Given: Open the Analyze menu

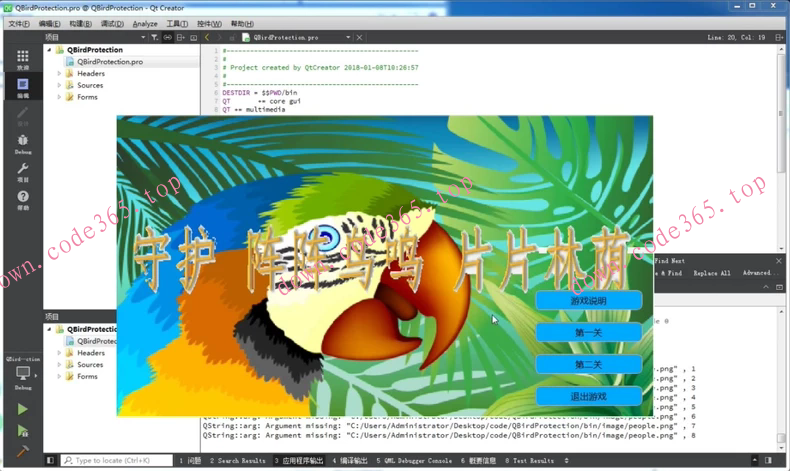Looking at the screenshot, I should [145, 23].
